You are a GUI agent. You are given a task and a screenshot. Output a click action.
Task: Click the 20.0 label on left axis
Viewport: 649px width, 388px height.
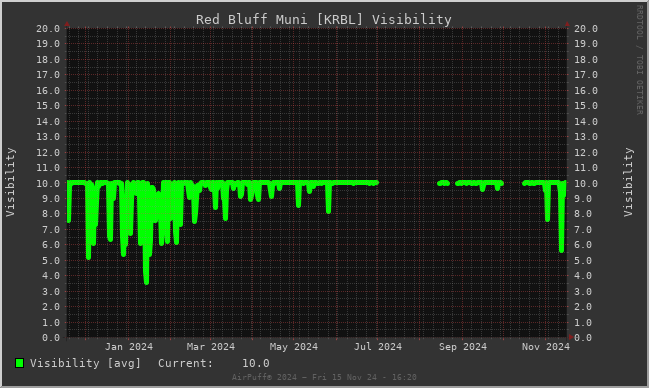(x=48, y=29)
